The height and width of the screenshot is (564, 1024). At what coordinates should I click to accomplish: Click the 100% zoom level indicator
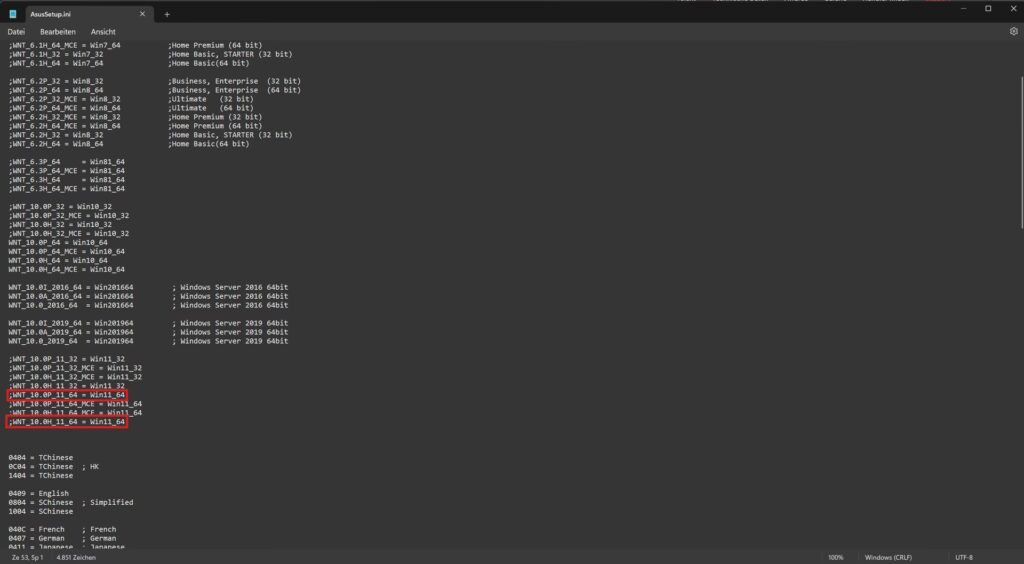point(835,557)
